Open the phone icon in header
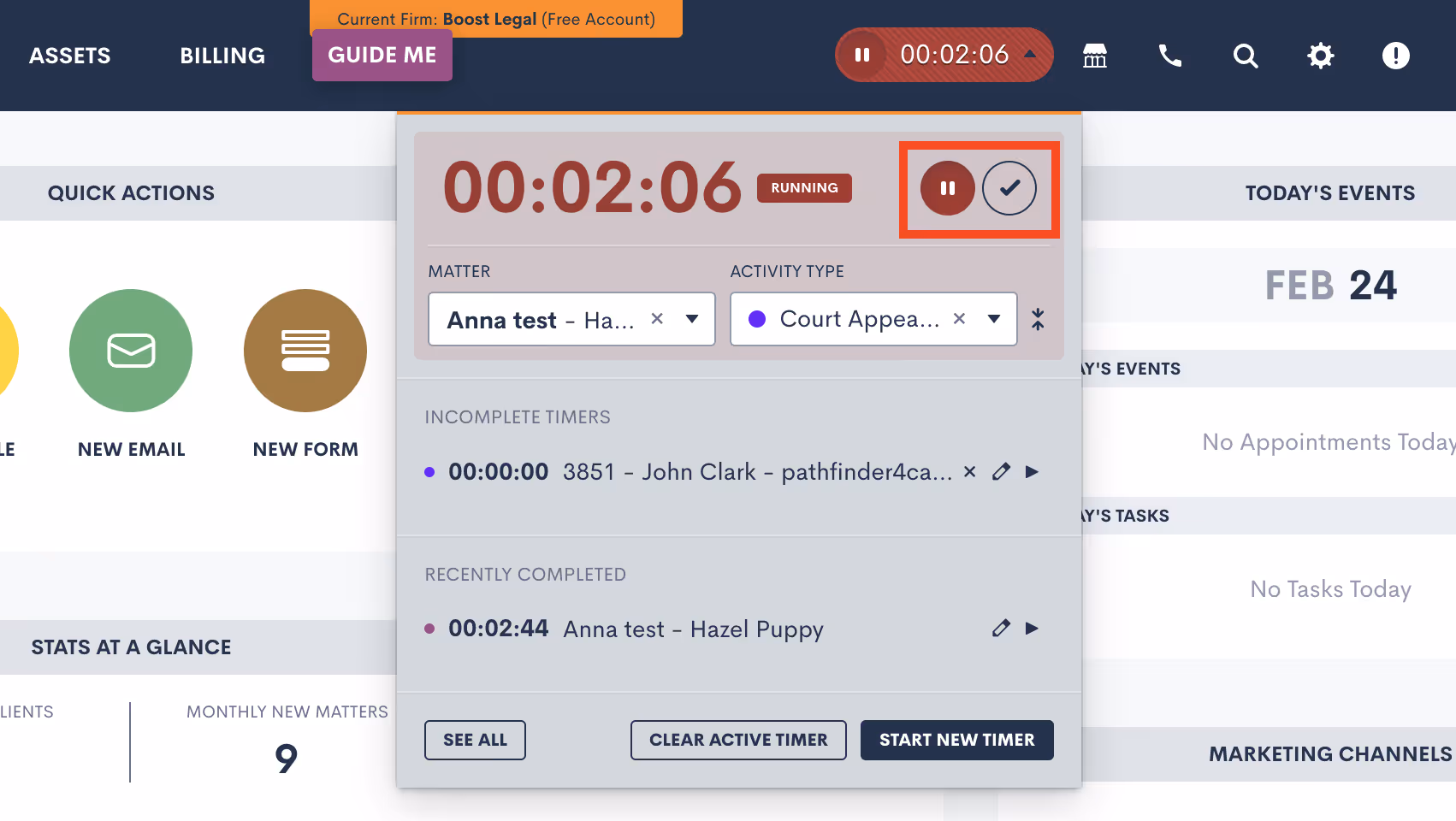Image resolution: width=1456 pixels, height=821 pixels. pos(1170,56)
